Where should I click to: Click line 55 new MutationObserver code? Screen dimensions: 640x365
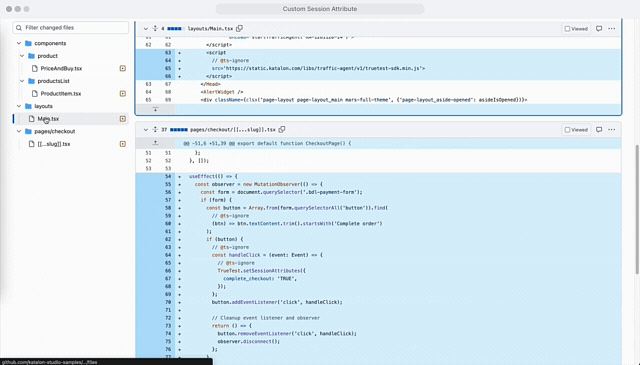click(258, 184)
